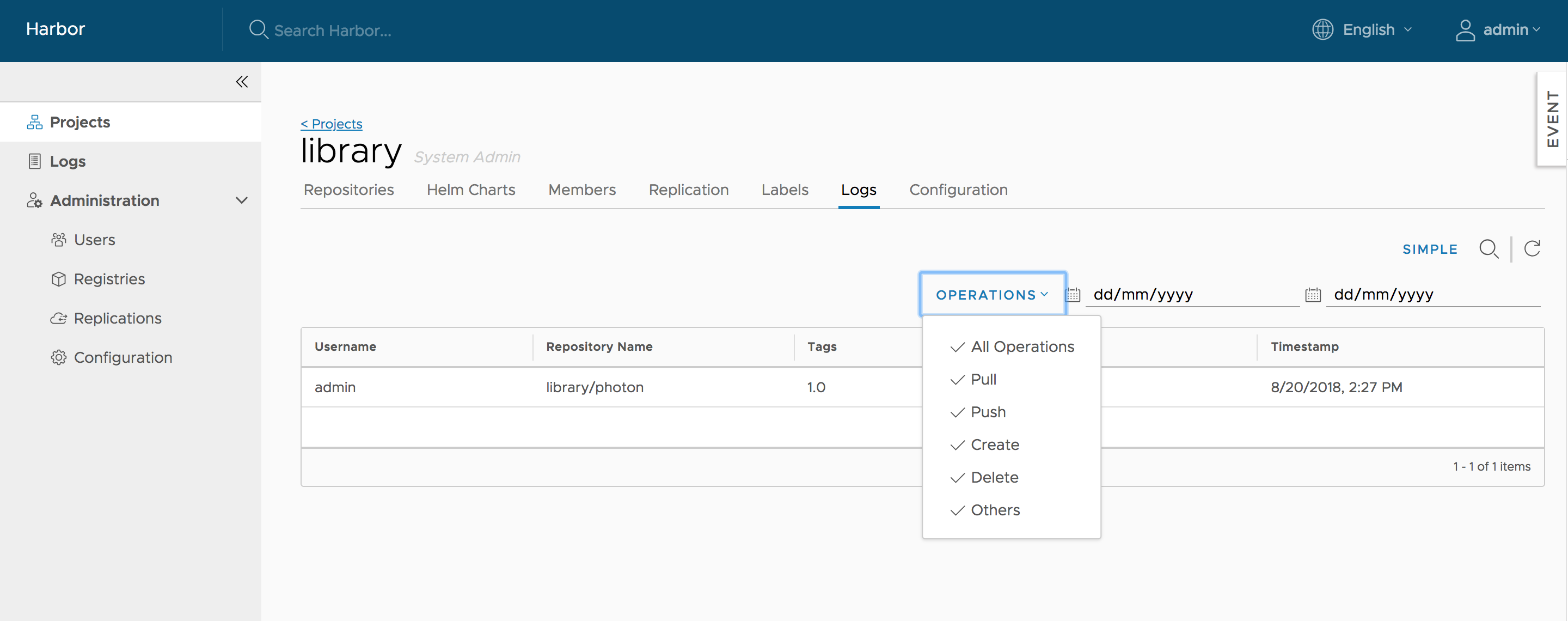The height and width of the screenshot is (621, 1568).
Task: Click the Projects sidebar icon
Action: [x=32, y=122]
